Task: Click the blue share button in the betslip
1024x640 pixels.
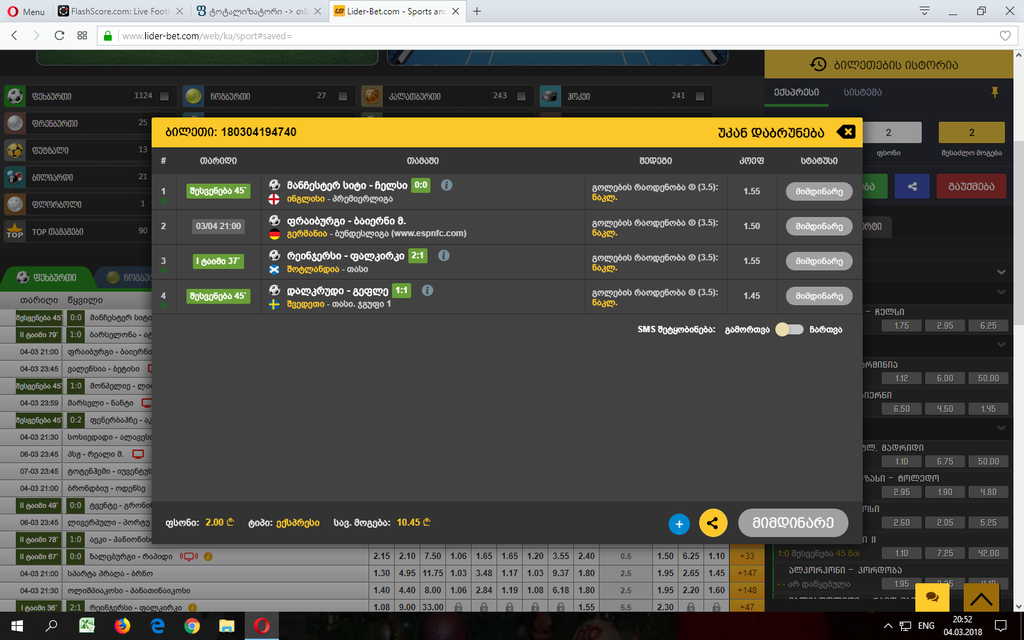Action: tap(912, 186)
